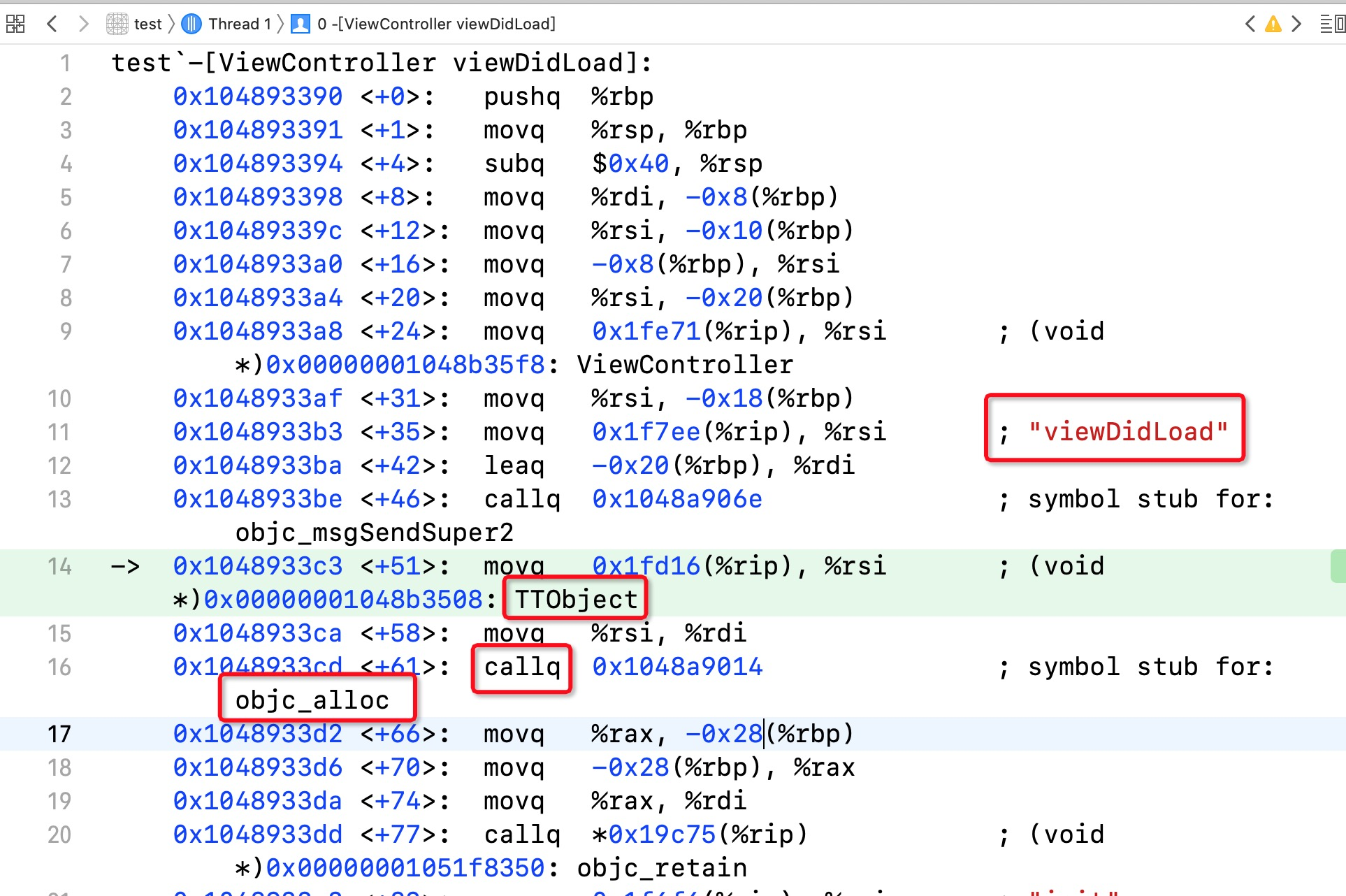Open the related items grid menu
The height and width of the screenshot is (896, 1346).
[x=15, y=24]
